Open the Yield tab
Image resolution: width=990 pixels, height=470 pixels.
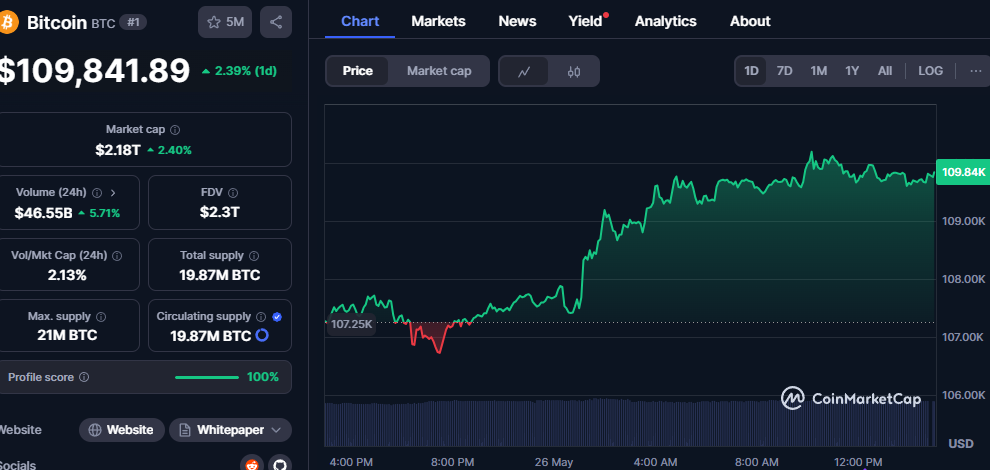point(585,21)
